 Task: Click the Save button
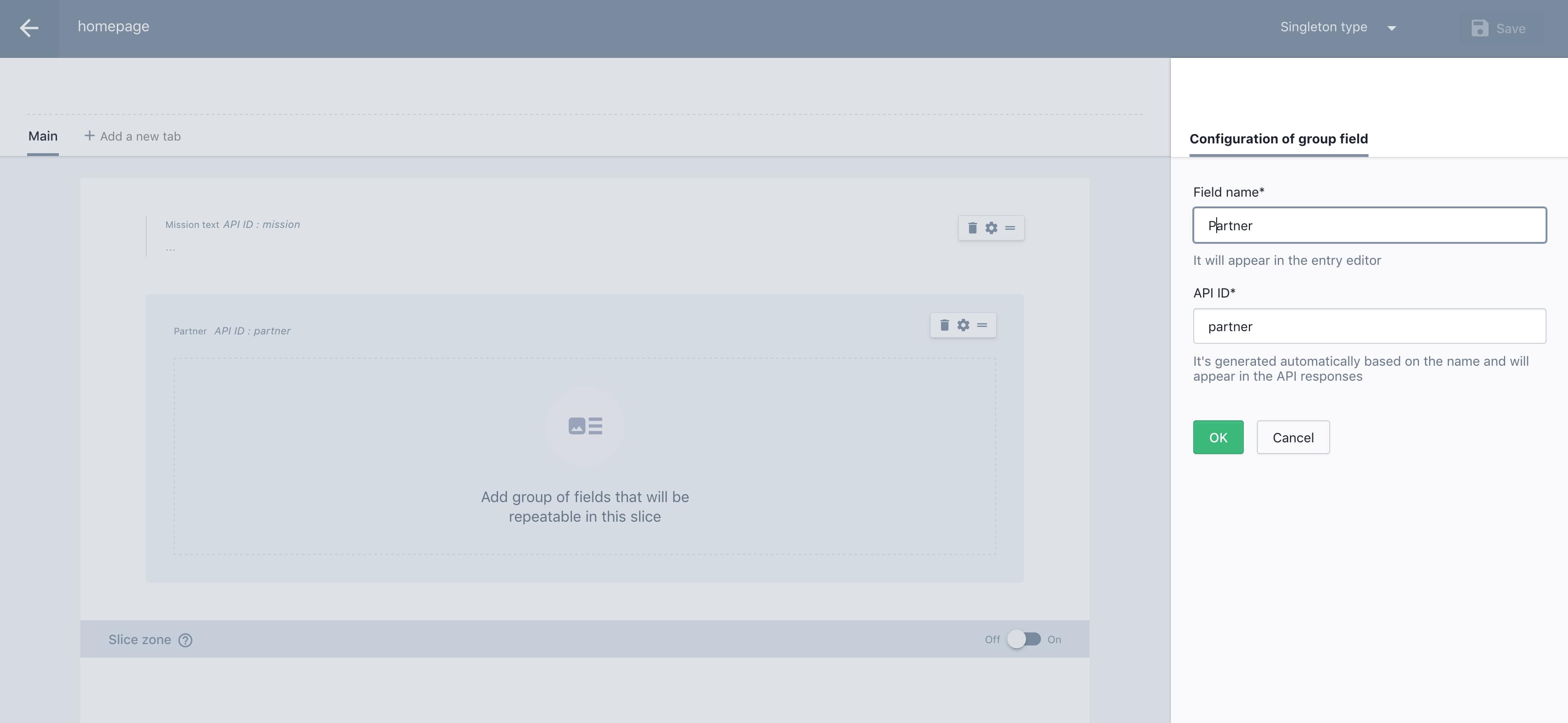point(1498,28)
